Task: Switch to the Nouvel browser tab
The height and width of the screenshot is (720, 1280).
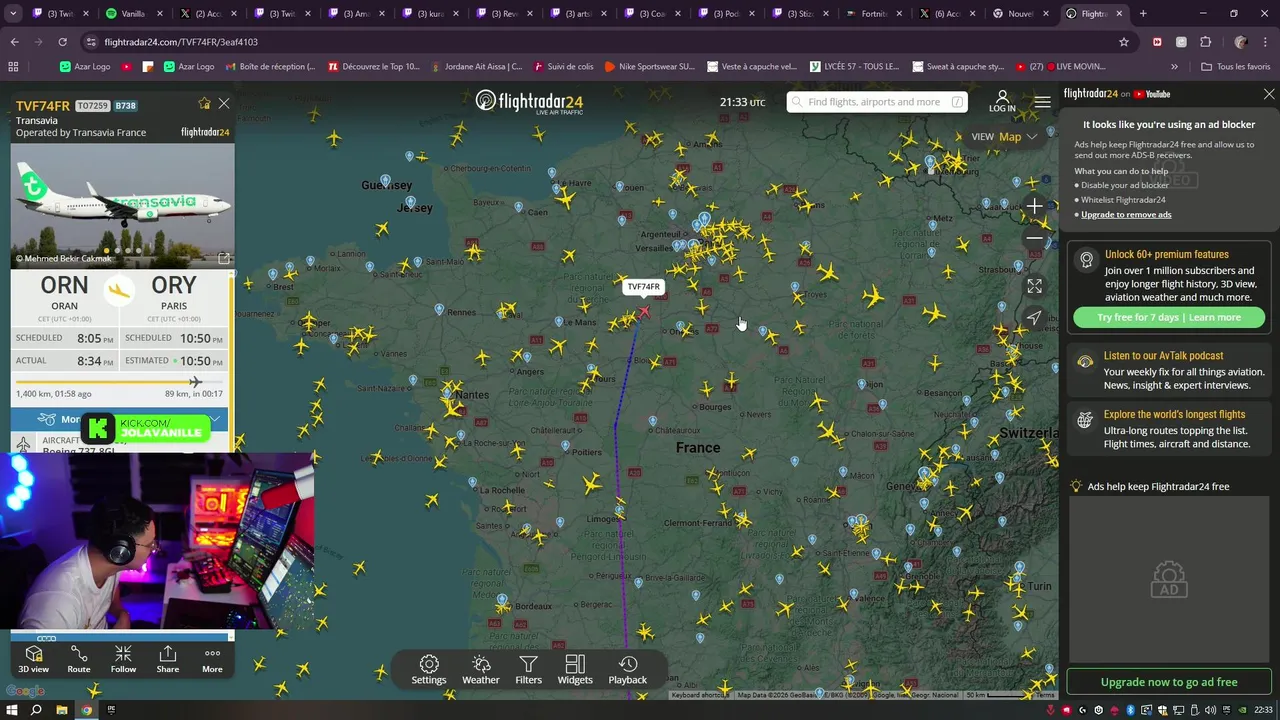Action: pos(1020,14)
